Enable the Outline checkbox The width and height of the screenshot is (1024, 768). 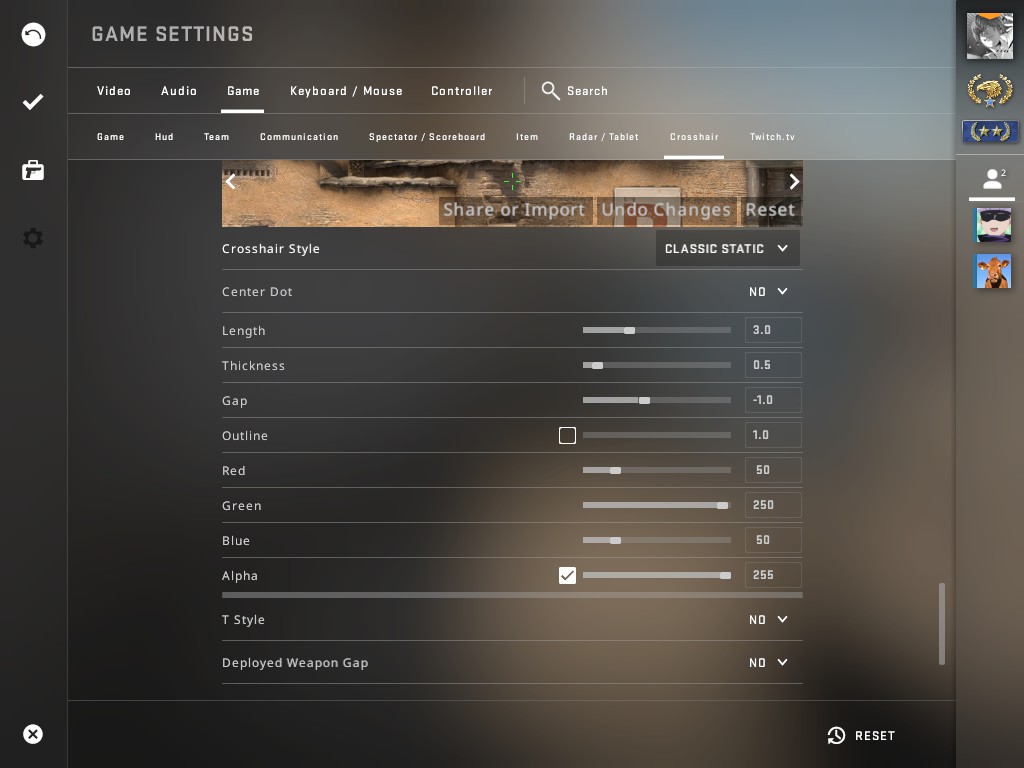click(x=567, y=436)
